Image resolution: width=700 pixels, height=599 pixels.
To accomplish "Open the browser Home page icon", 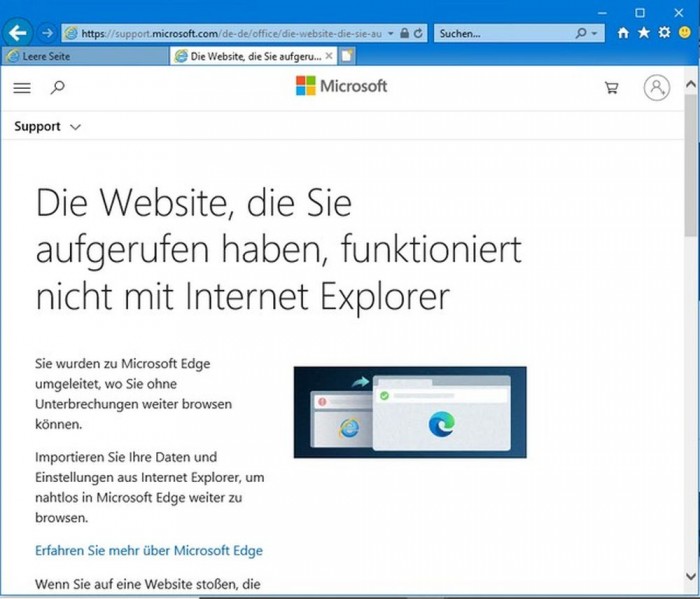I will (623, 33).
